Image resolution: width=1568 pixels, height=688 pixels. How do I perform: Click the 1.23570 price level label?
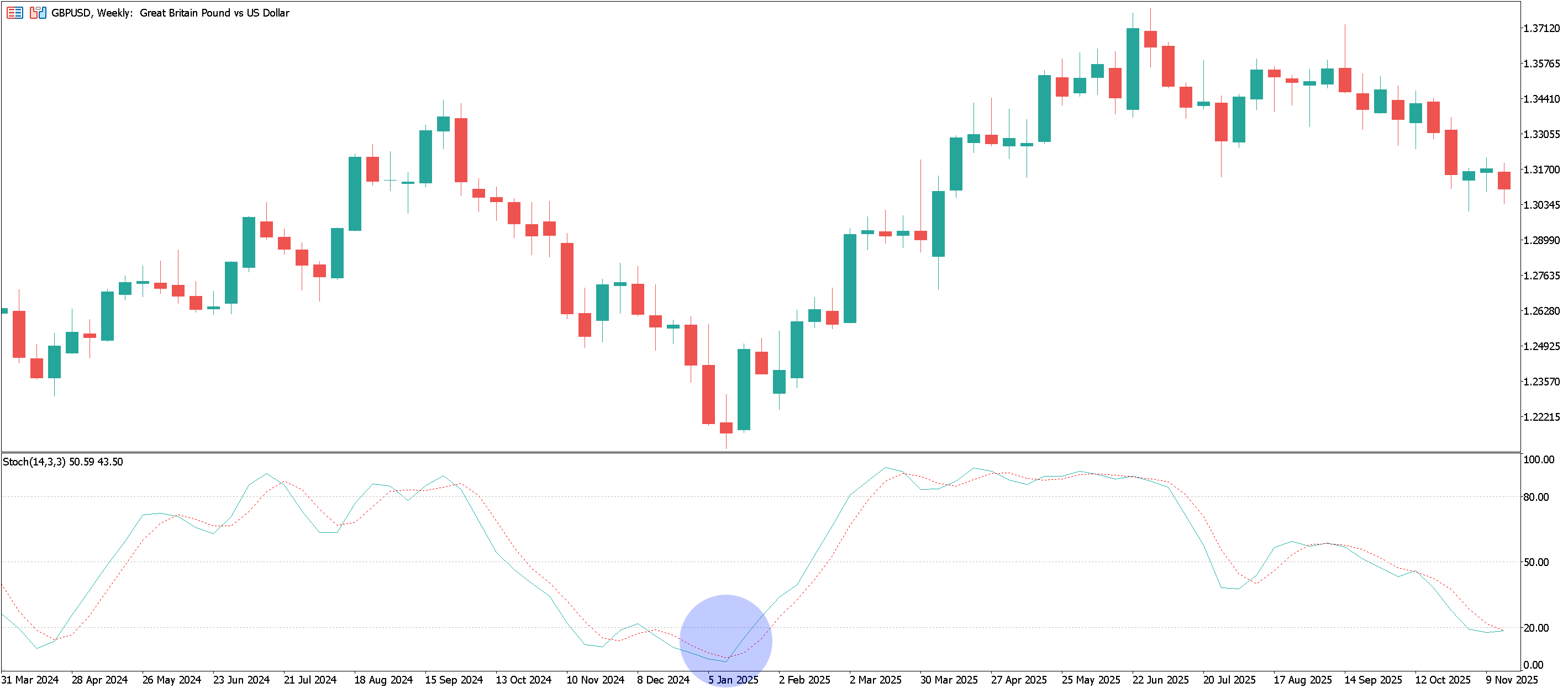[x=1541, y=382]
